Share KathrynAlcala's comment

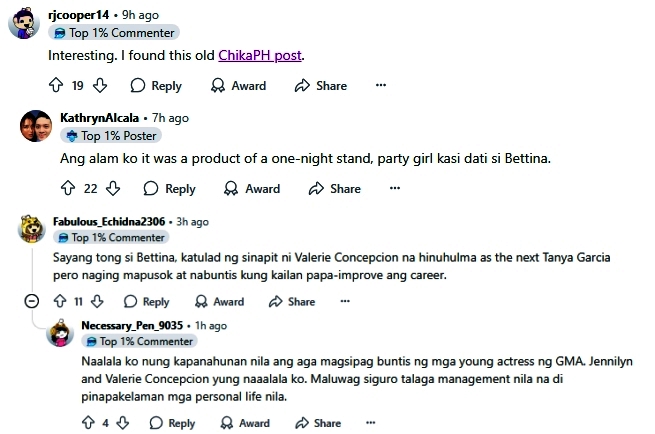[335, 188]
